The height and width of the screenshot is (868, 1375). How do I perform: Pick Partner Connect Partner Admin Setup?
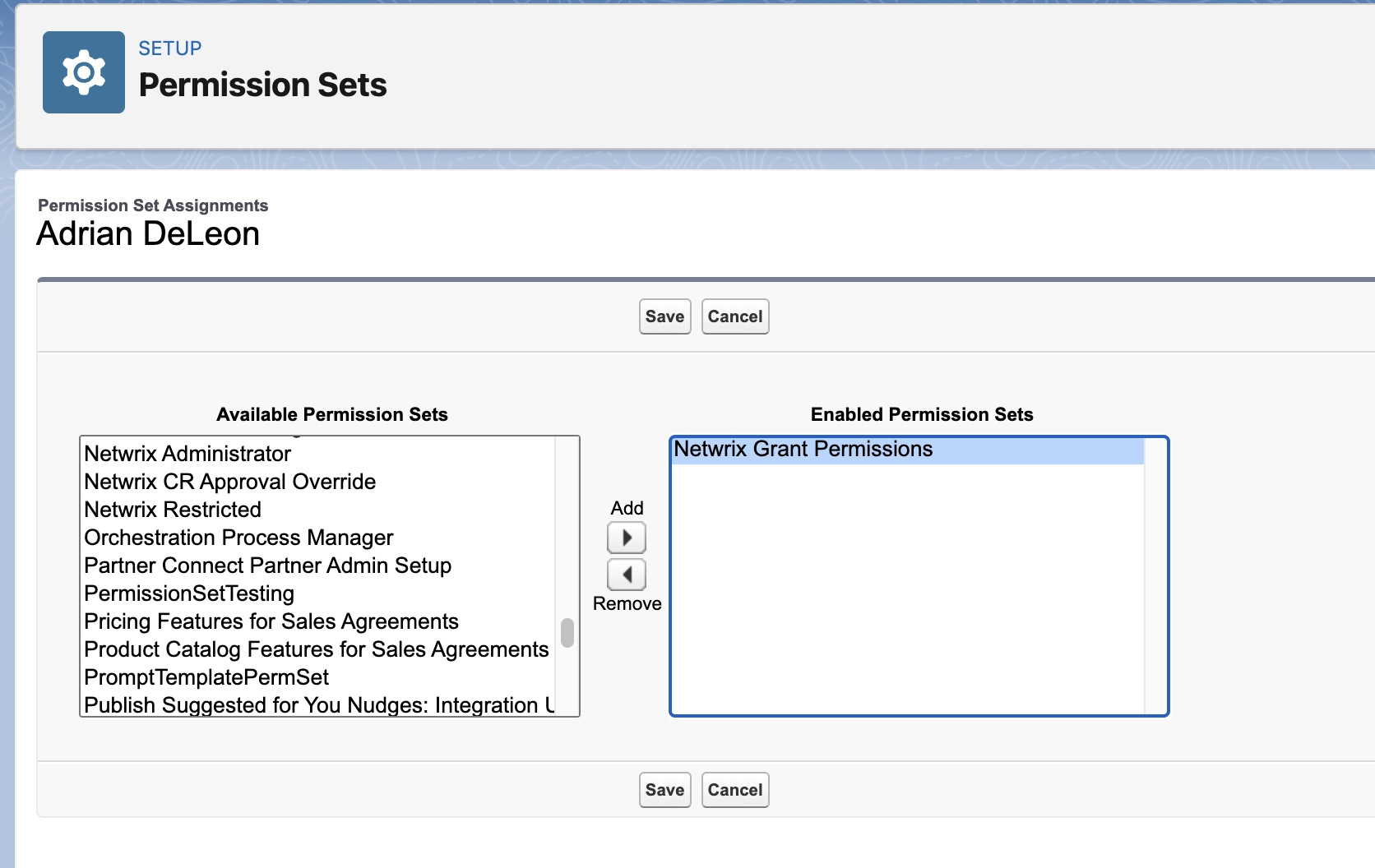pos(267,566)
